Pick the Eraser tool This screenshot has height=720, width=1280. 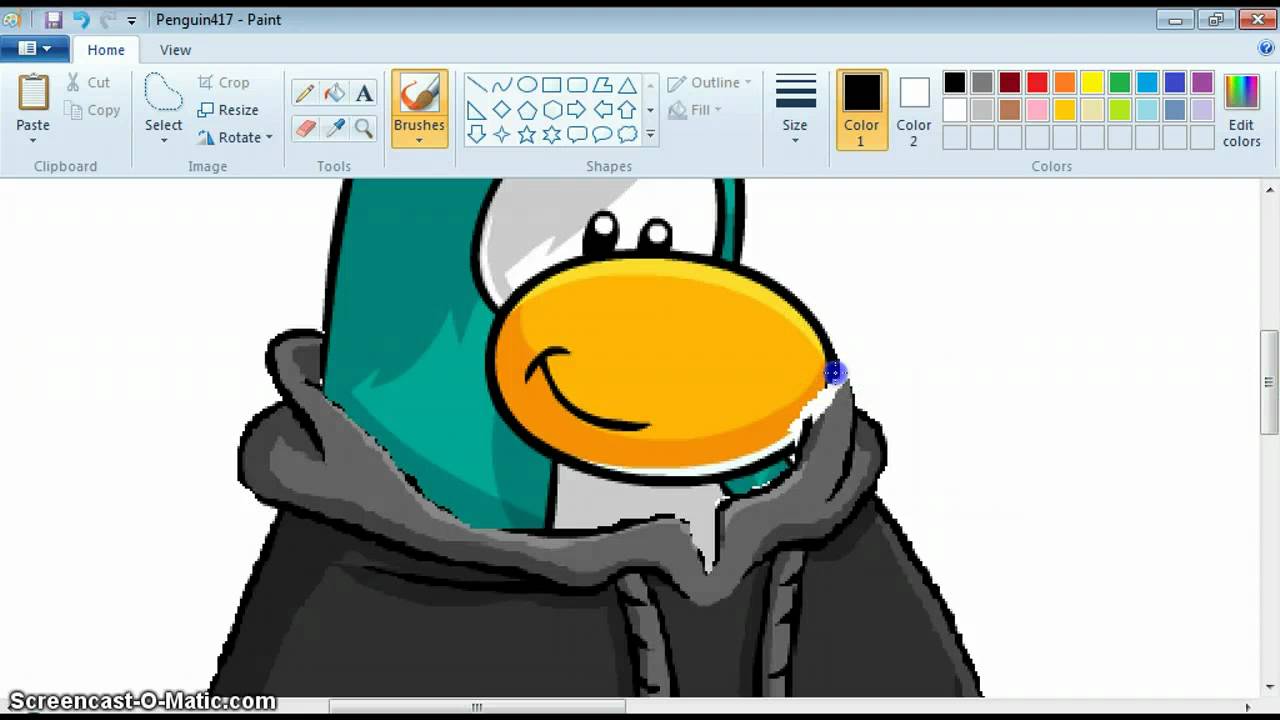305,128
